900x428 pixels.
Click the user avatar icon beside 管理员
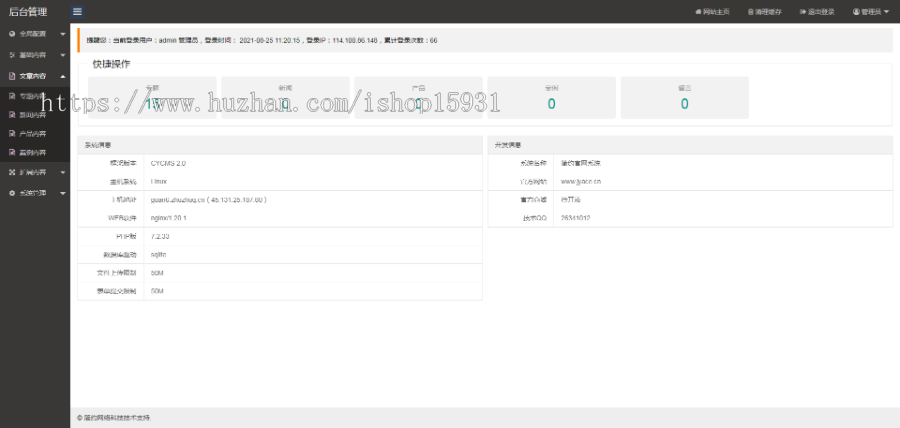click(x=856, y=11)
